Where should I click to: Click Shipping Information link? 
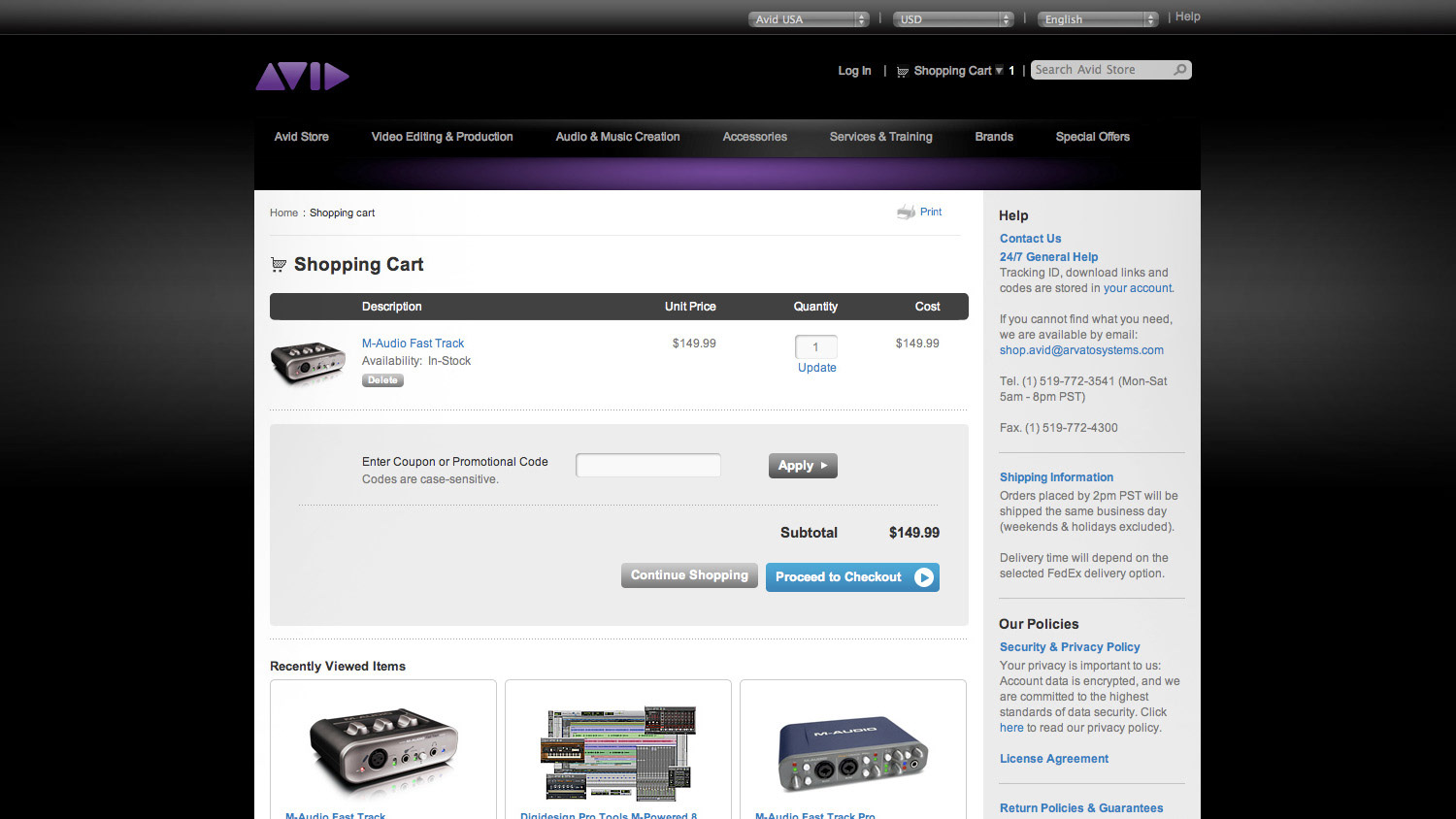click(x=1056, y=477)
